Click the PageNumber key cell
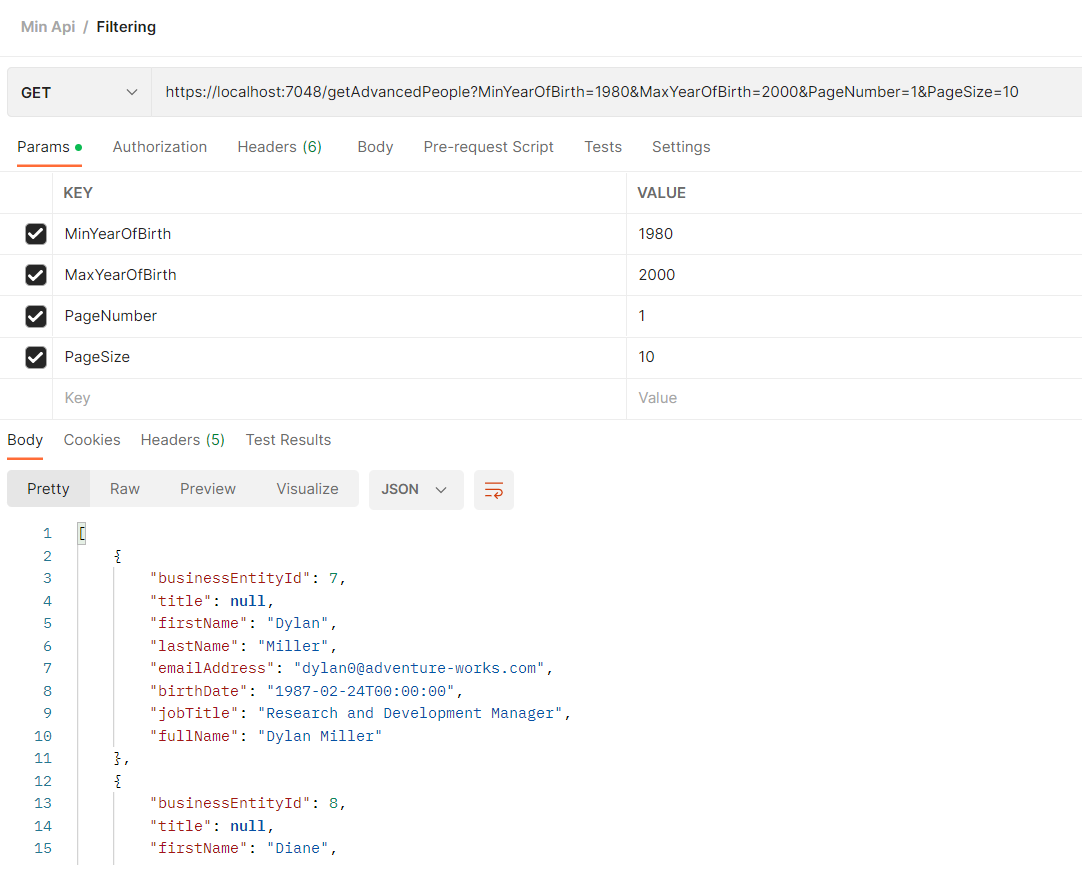 pos(340,316)
